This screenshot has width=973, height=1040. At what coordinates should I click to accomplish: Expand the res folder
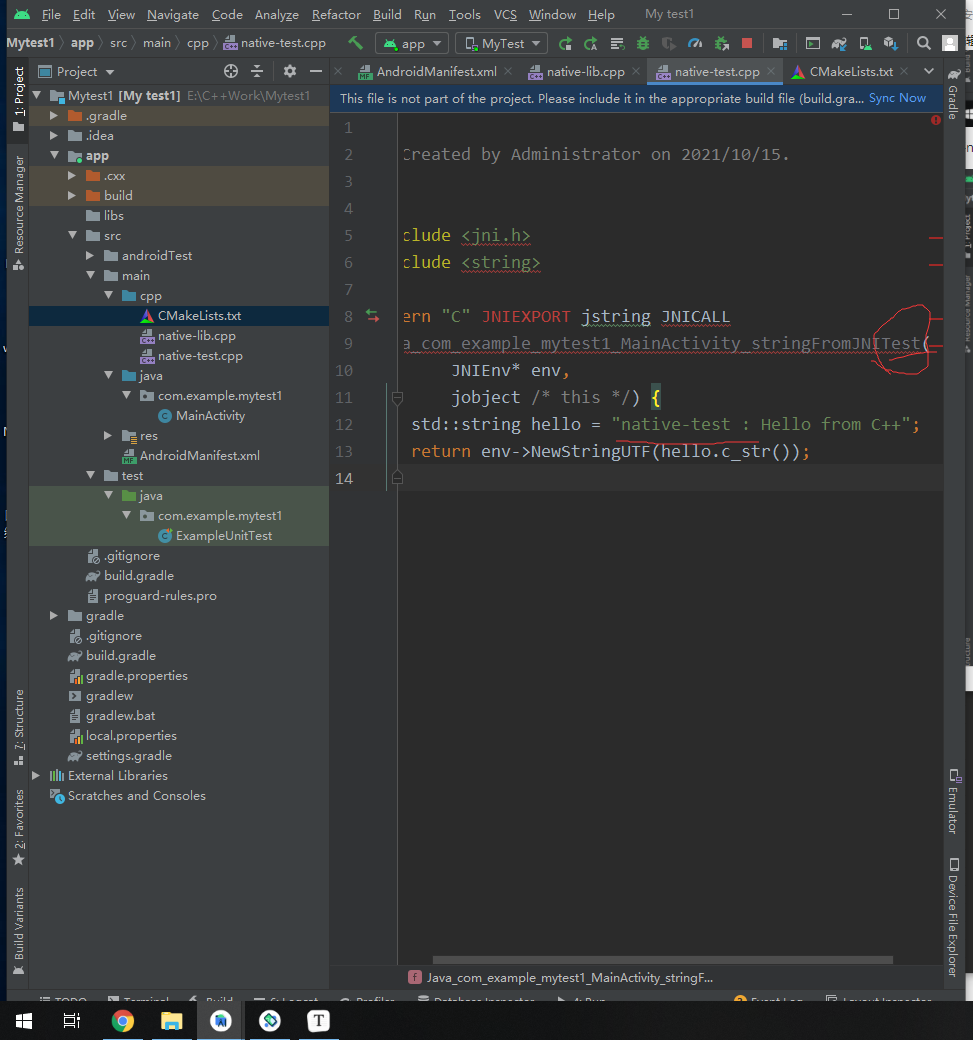108,436
